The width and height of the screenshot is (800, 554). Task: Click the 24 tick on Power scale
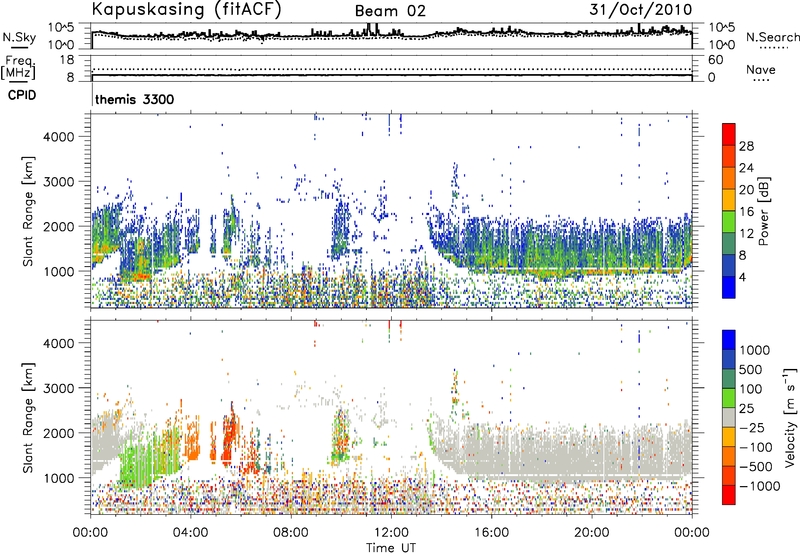point(746,168)
